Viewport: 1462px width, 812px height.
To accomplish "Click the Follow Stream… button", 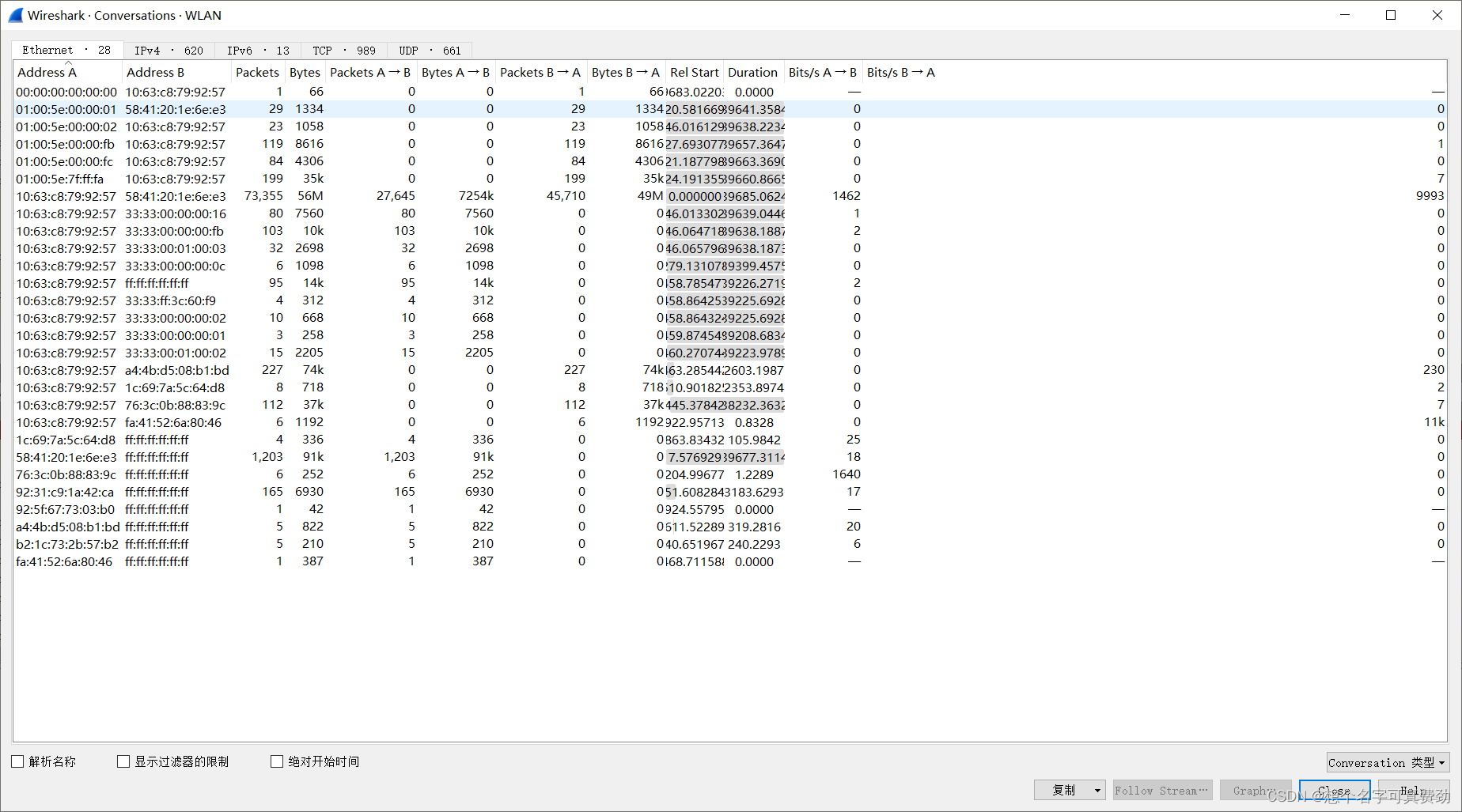I will (1162, 790).
